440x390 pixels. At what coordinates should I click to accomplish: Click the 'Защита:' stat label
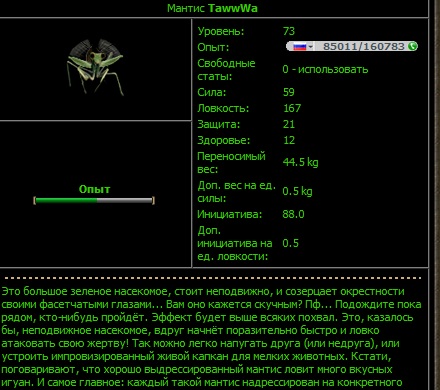pos(219,124)
